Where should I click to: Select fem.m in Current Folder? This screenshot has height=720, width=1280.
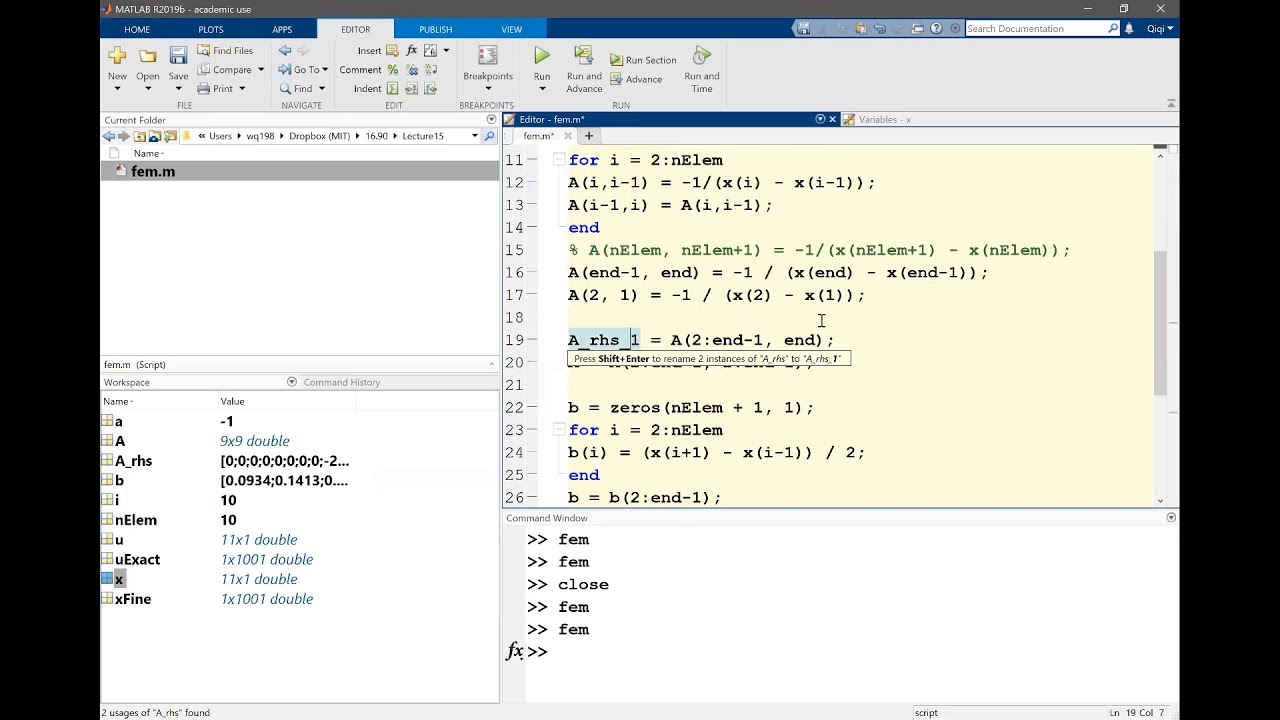coord(300,171)
